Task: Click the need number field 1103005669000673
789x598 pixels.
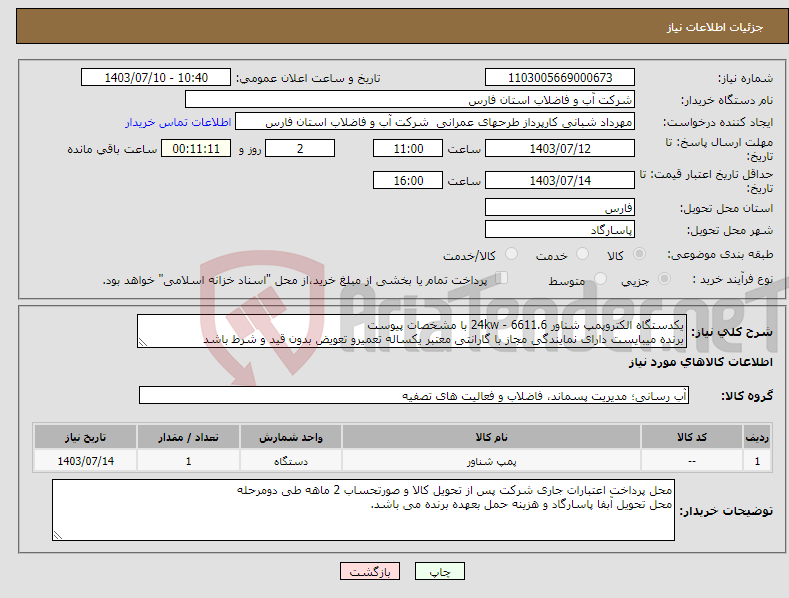Action: pyautogui.click(x=560, y=78)
